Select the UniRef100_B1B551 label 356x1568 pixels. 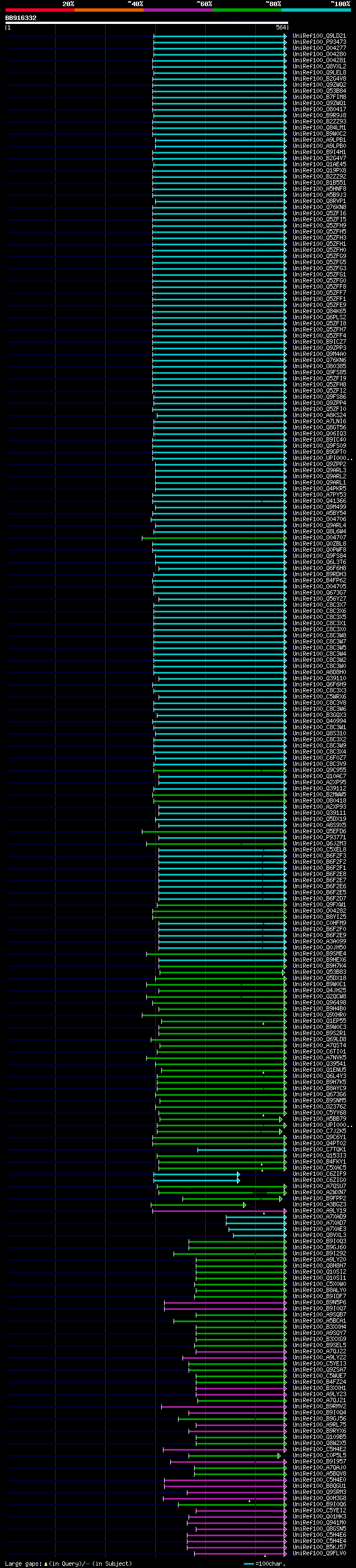tap(319, 182)
